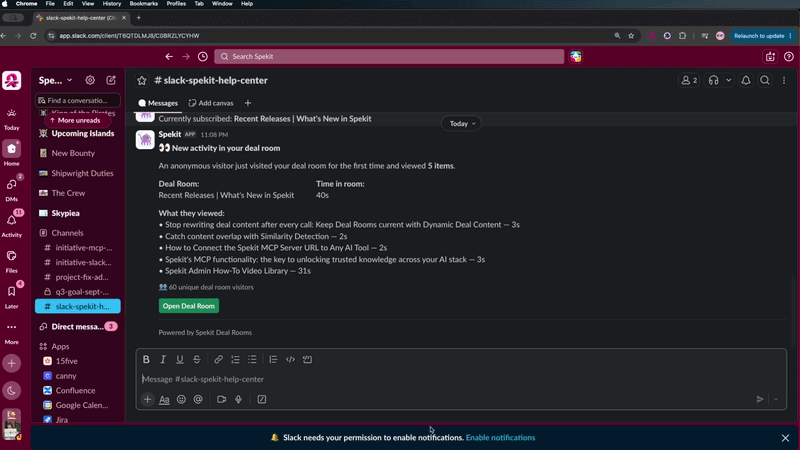
Task: Open the q3-goal-sept private channel
Action: pyautogui.click(x=78, y=292)
